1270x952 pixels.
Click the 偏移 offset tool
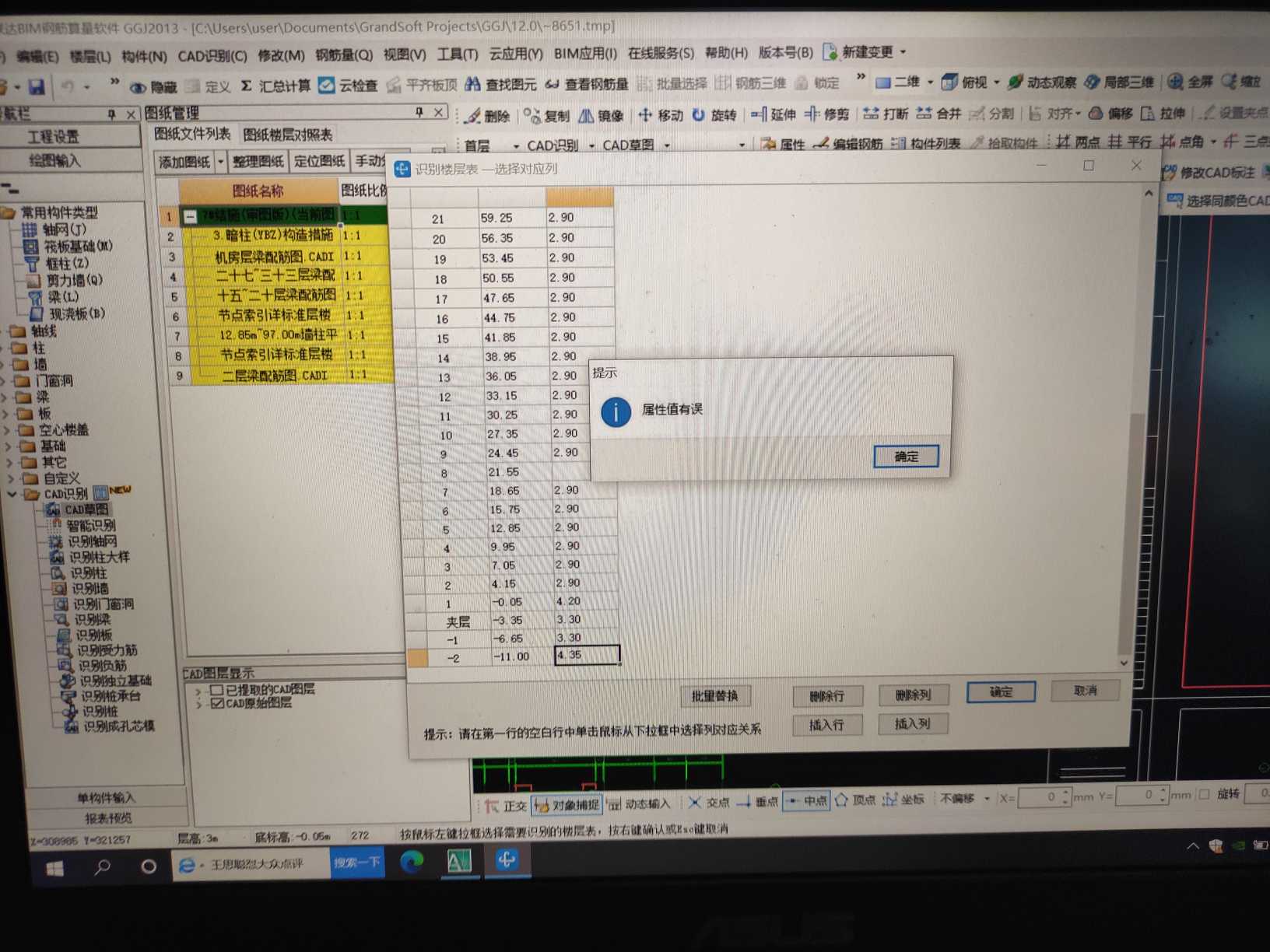[x=1110, y=114]
